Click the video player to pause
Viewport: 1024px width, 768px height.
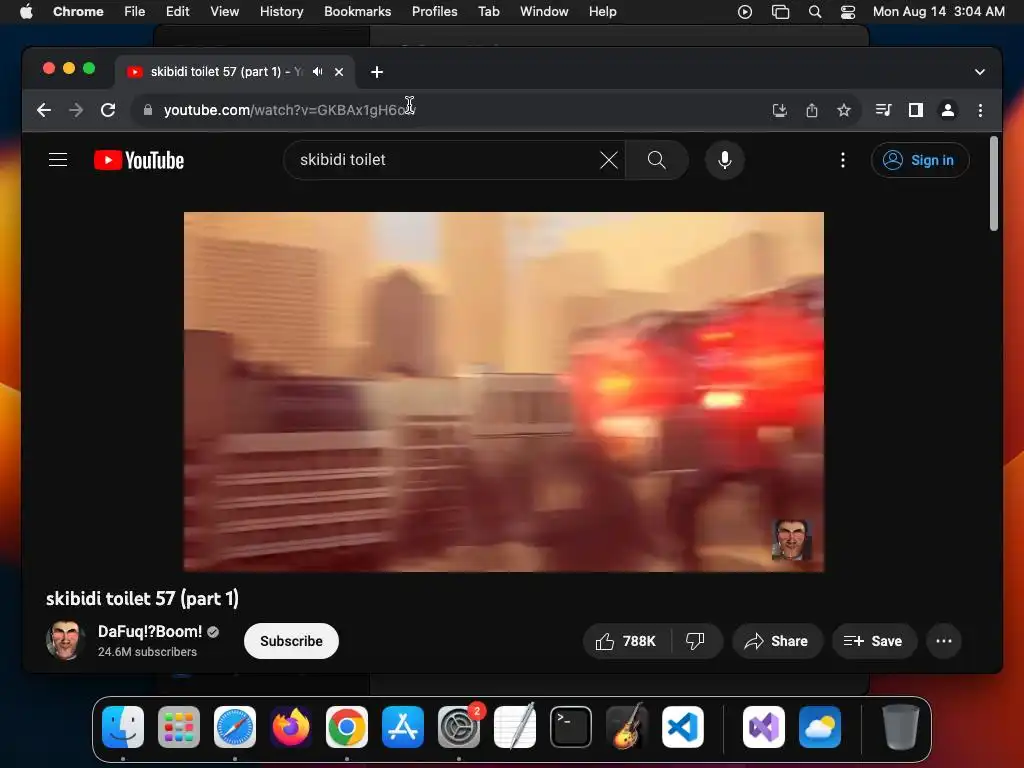[x=504, y=392]
